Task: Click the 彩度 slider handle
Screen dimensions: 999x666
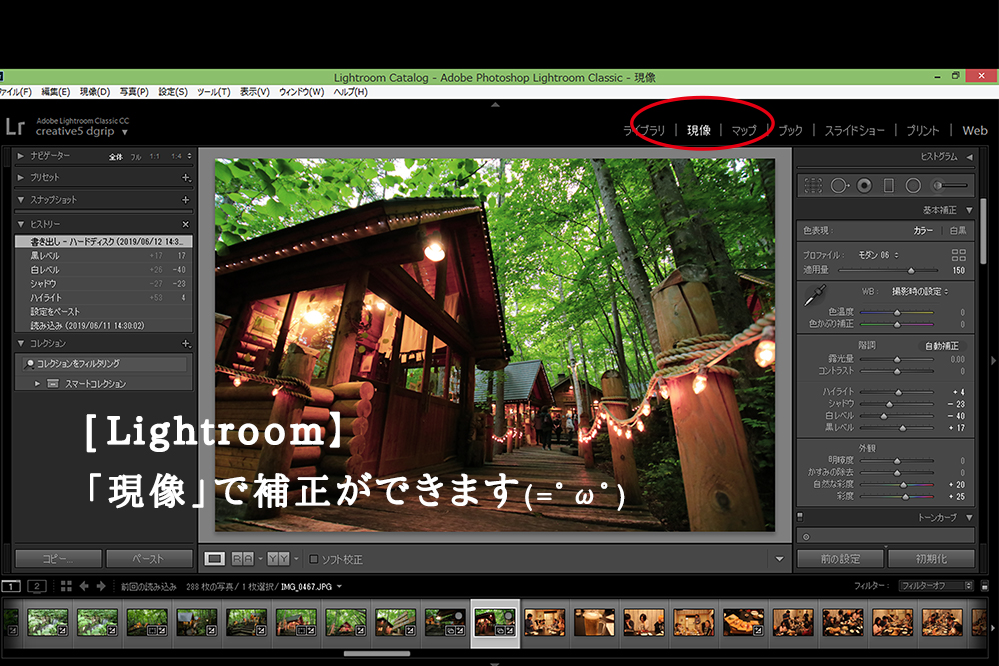Action: click(905, 496)
